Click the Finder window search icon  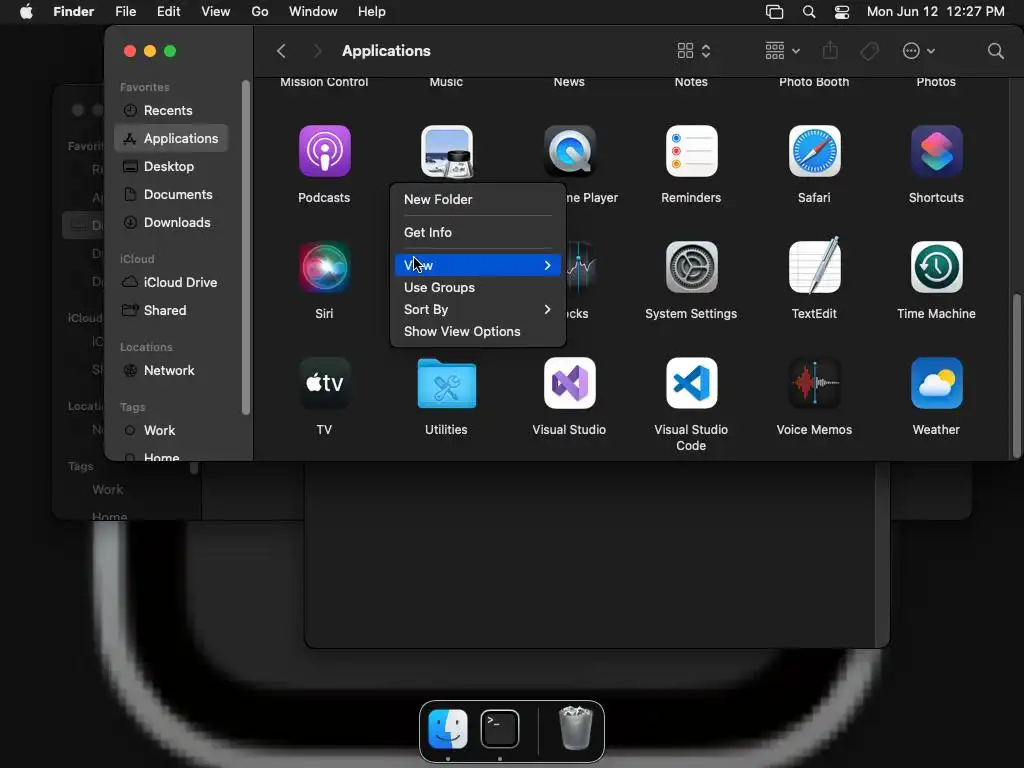995,51
